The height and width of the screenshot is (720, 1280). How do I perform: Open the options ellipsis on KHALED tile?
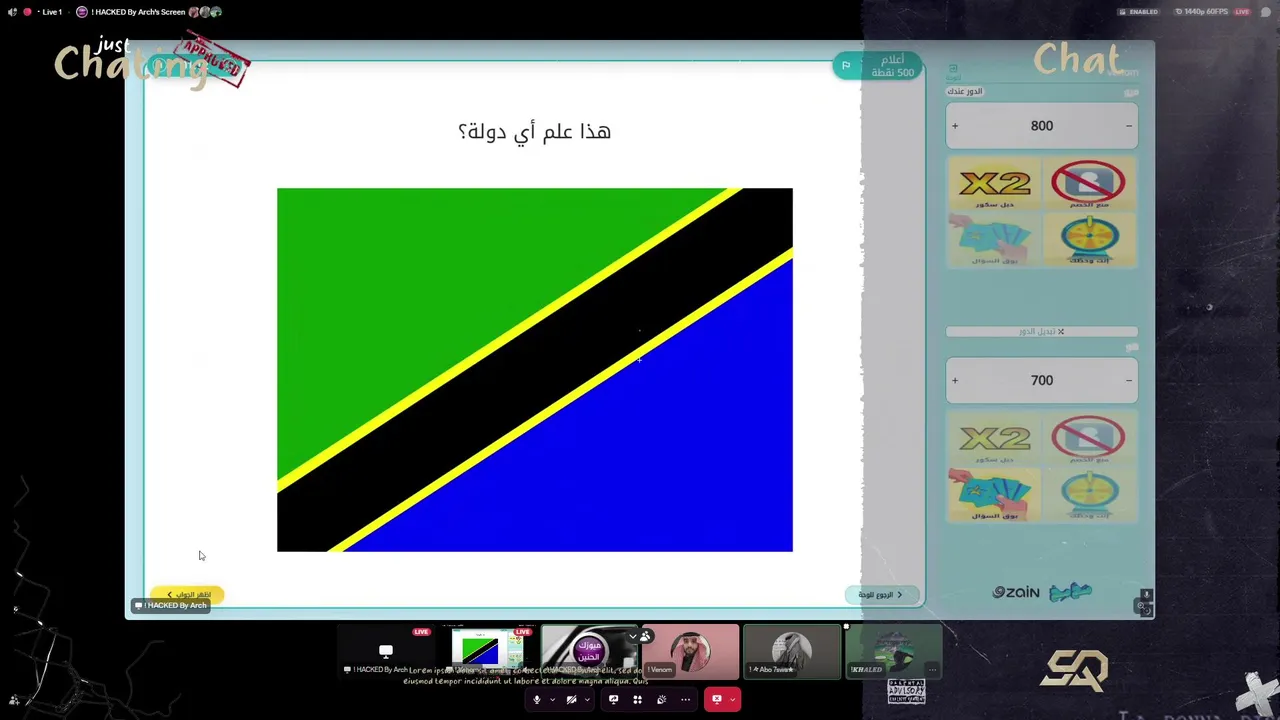(x=932, y=669)
